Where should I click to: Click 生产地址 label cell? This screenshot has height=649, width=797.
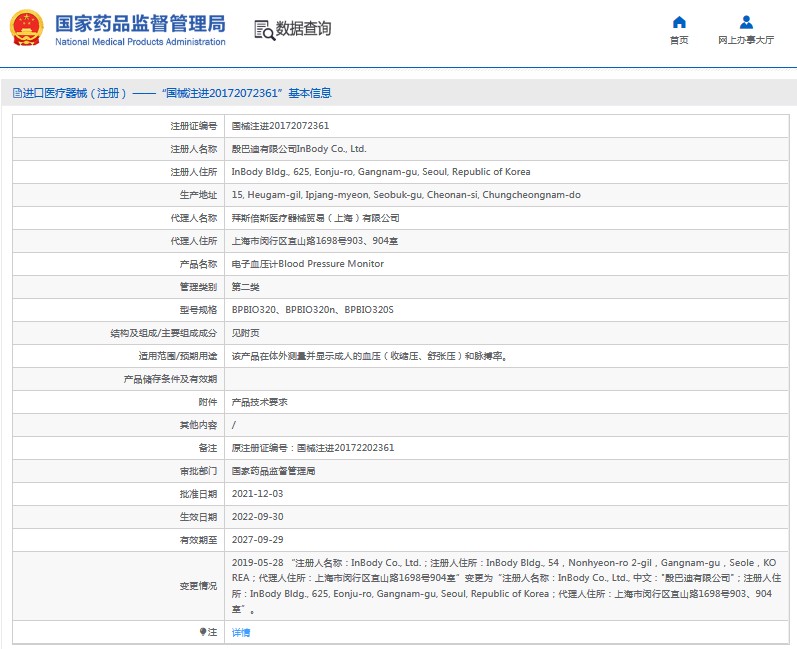pyautogui.click(x=198, y=195)
